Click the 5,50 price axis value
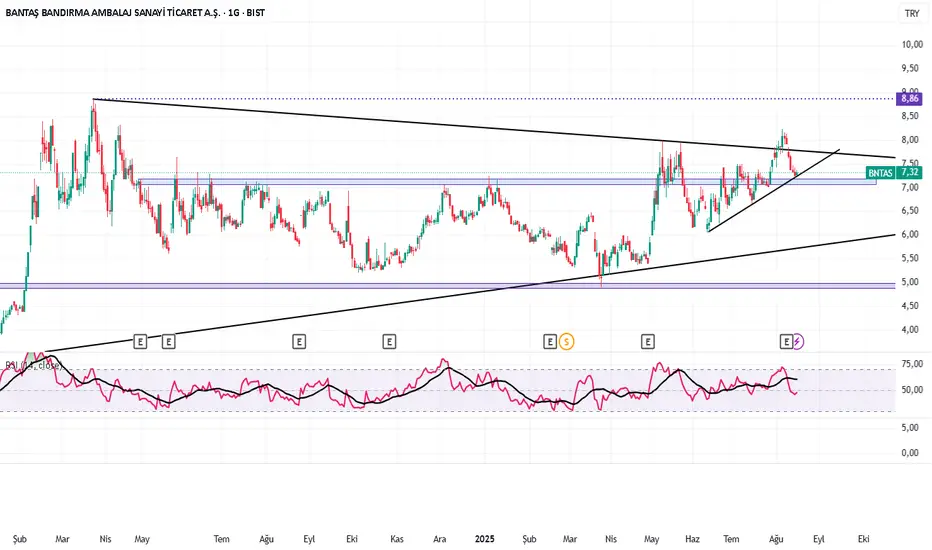 (x=912, y=258)
